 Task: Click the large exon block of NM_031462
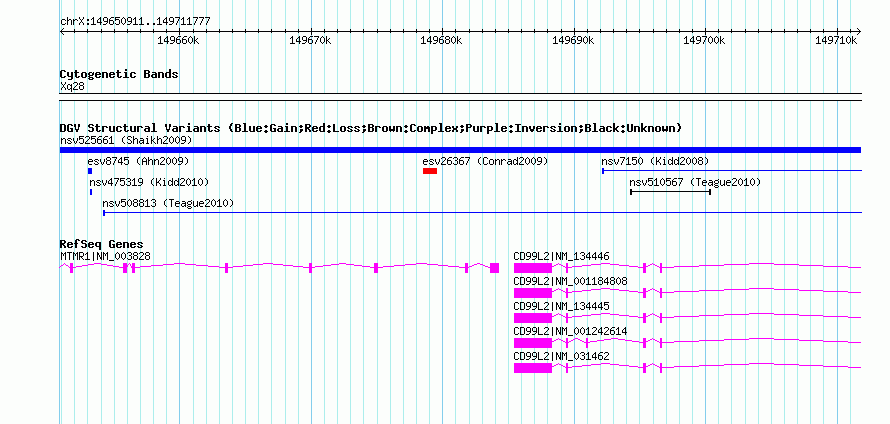pyautogui.click(x=532, y=368)
